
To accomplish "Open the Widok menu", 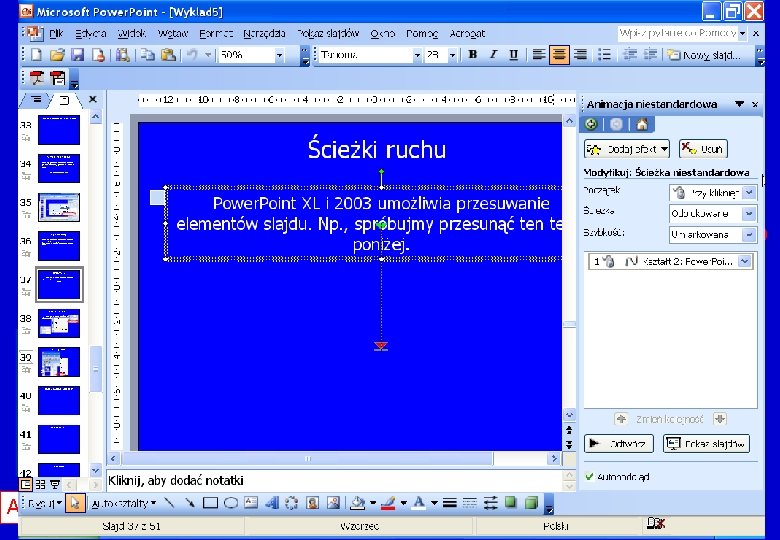I will point(132,33).
